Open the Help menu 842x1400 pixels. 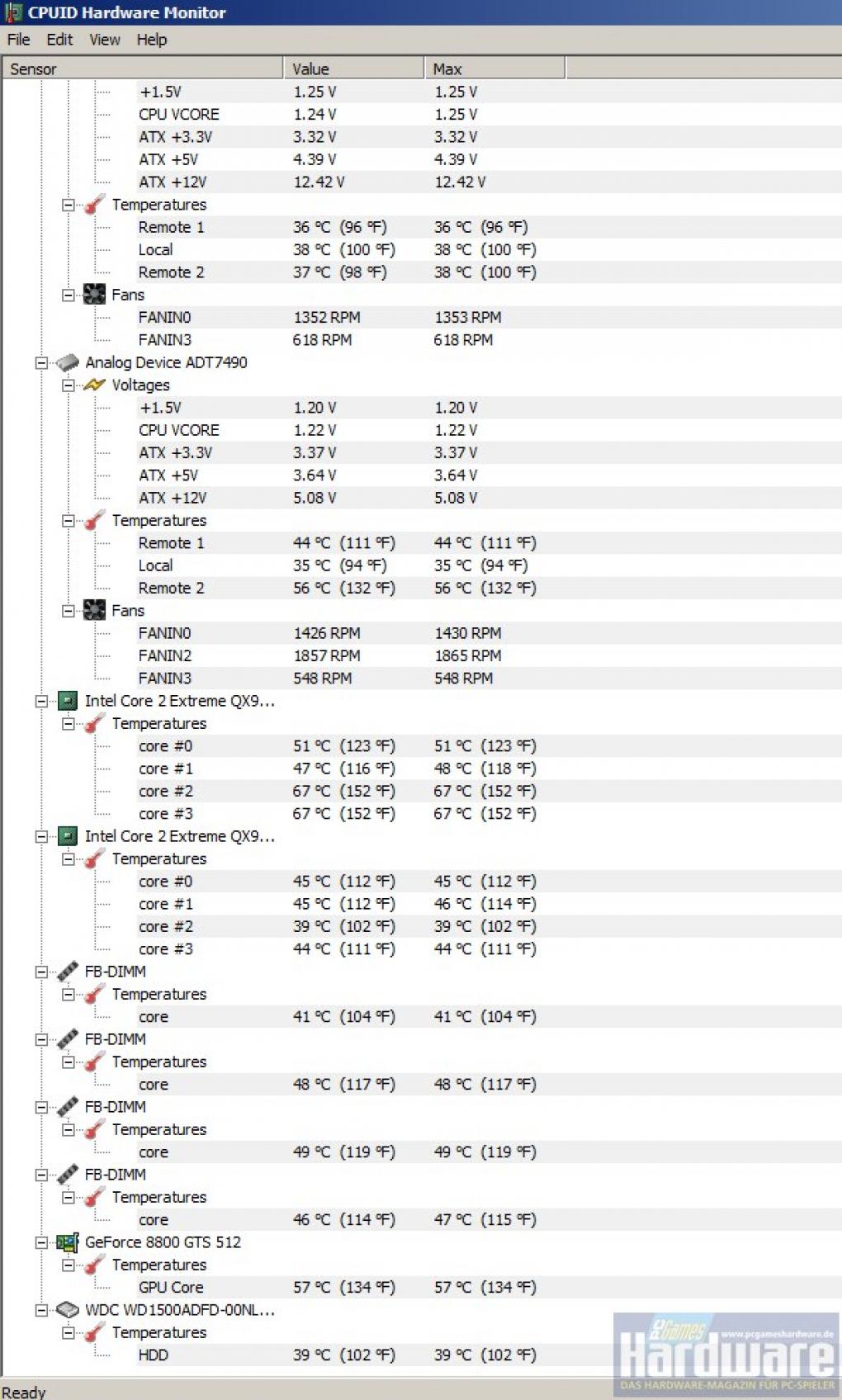point(151,40)
